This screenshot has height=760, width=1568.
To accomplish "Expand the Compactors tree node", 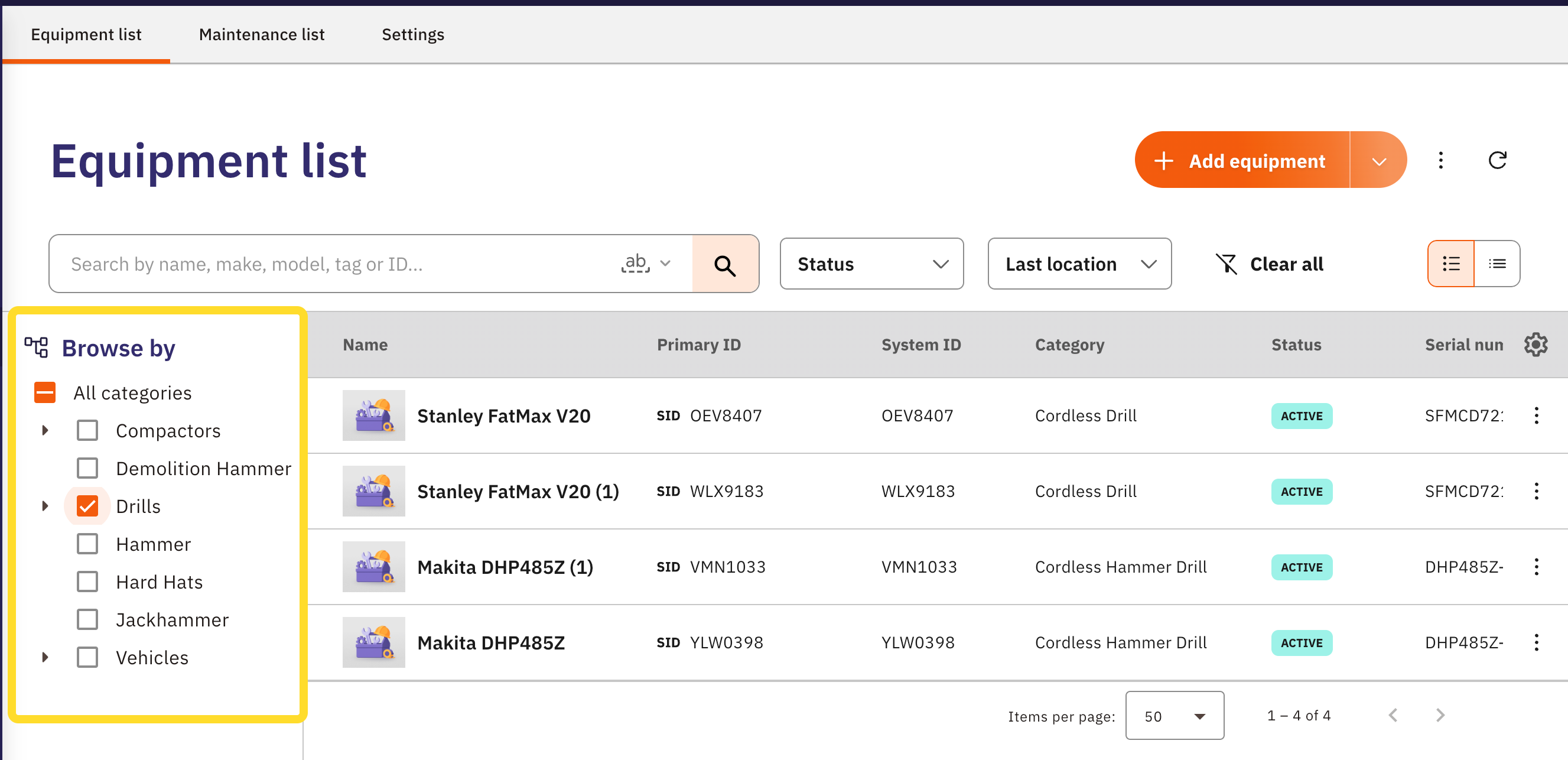I will pos(45,431).
